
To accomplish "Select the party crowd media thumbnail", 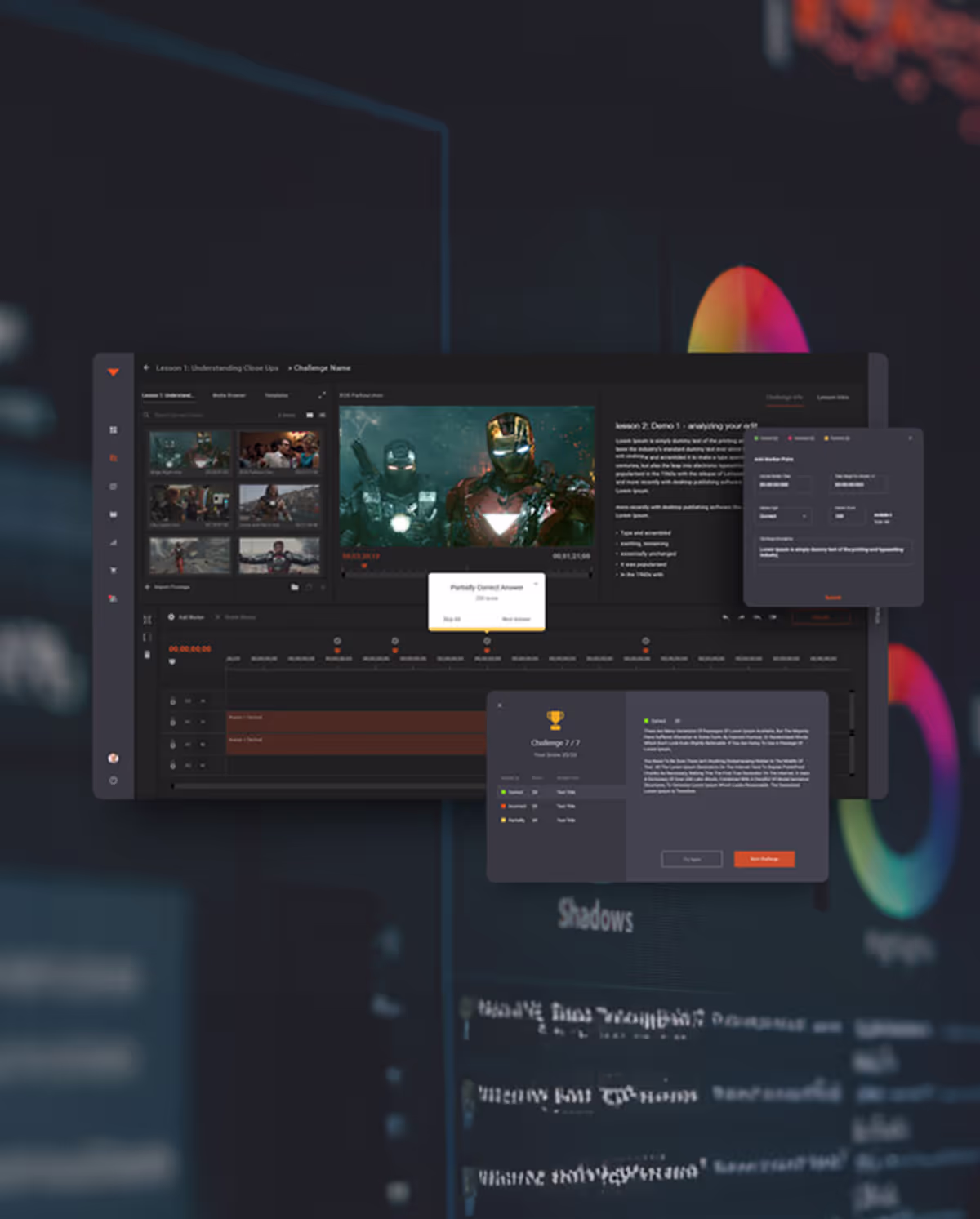I will pyautogui.click(x=279, y=451).
